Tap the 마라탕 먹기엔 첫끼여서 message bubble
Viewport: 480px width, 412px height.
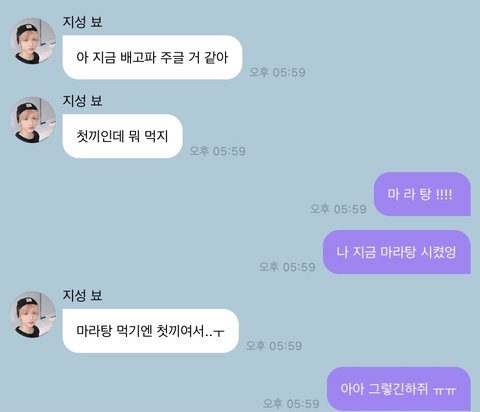[150, 331]
